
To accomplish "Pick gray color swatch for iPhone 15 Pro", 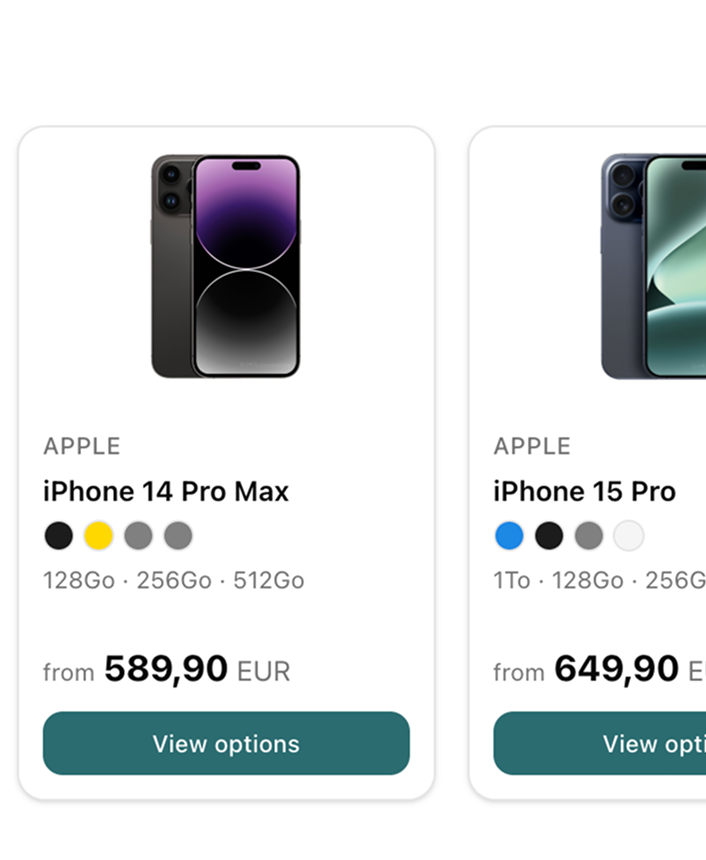I will pyautogui.click(x=589, y=536).
